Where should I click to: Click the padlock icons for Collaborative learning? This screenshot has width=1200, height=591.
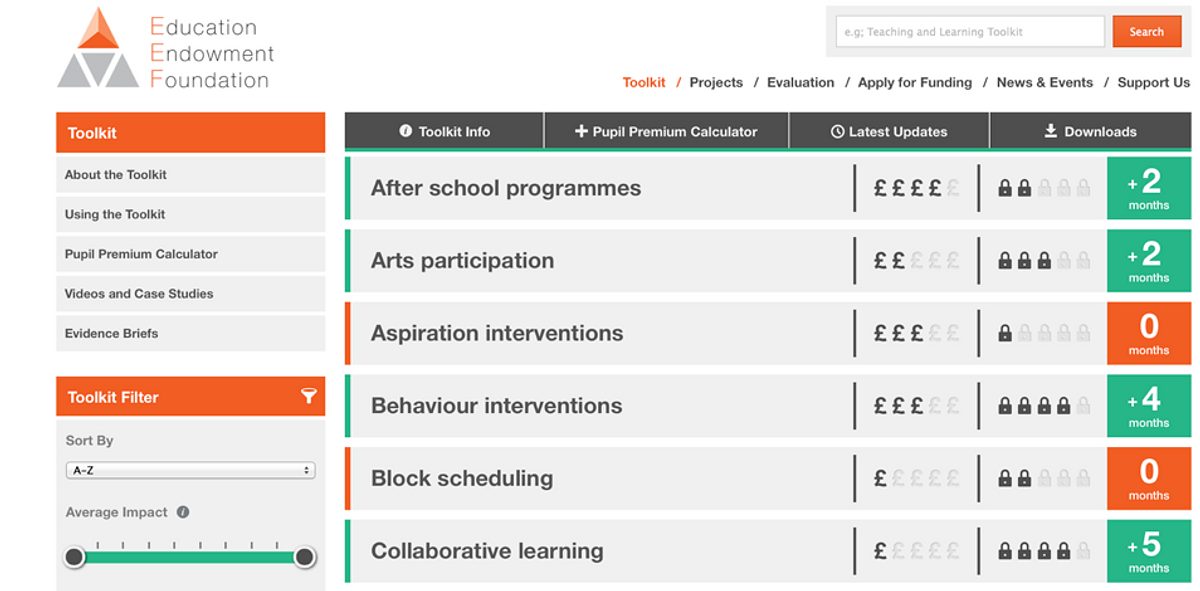click(x=1044, y=551)
